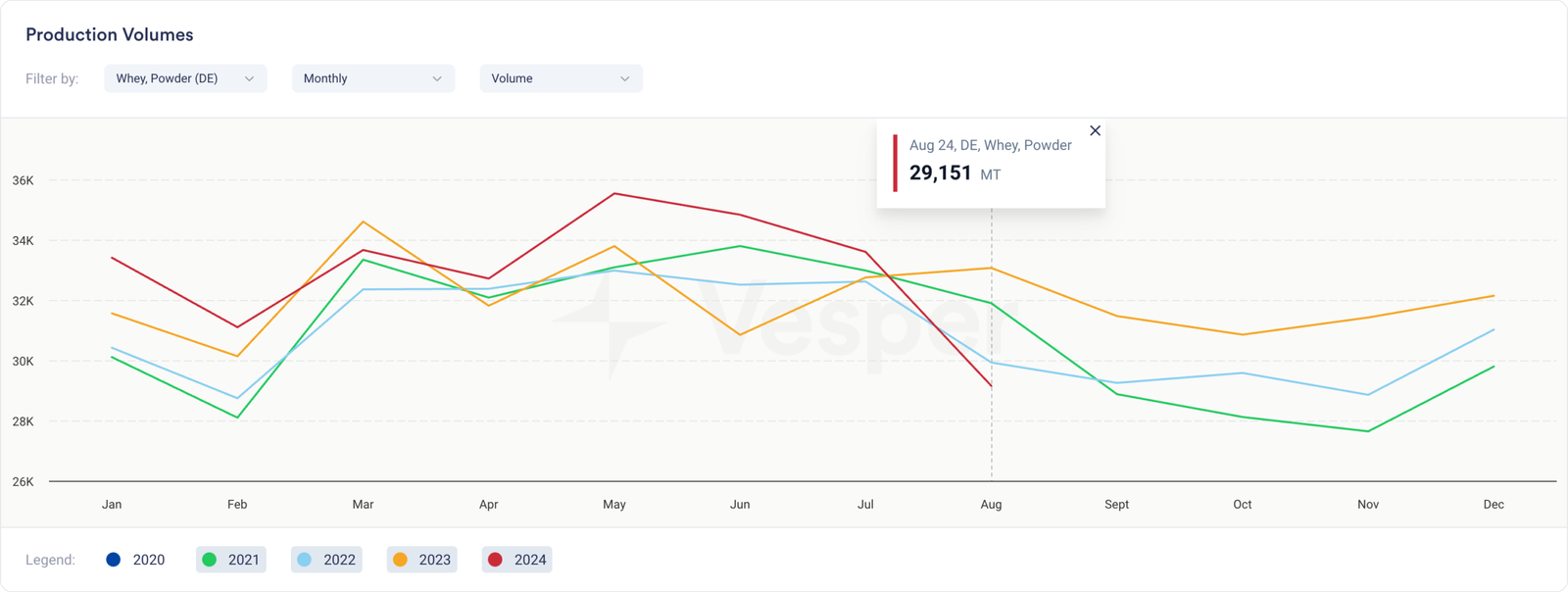This screenshot has width=1568, height=592.
Task: Click the chevron arrow in Volume dropdown
Action: tap(625, 78)
